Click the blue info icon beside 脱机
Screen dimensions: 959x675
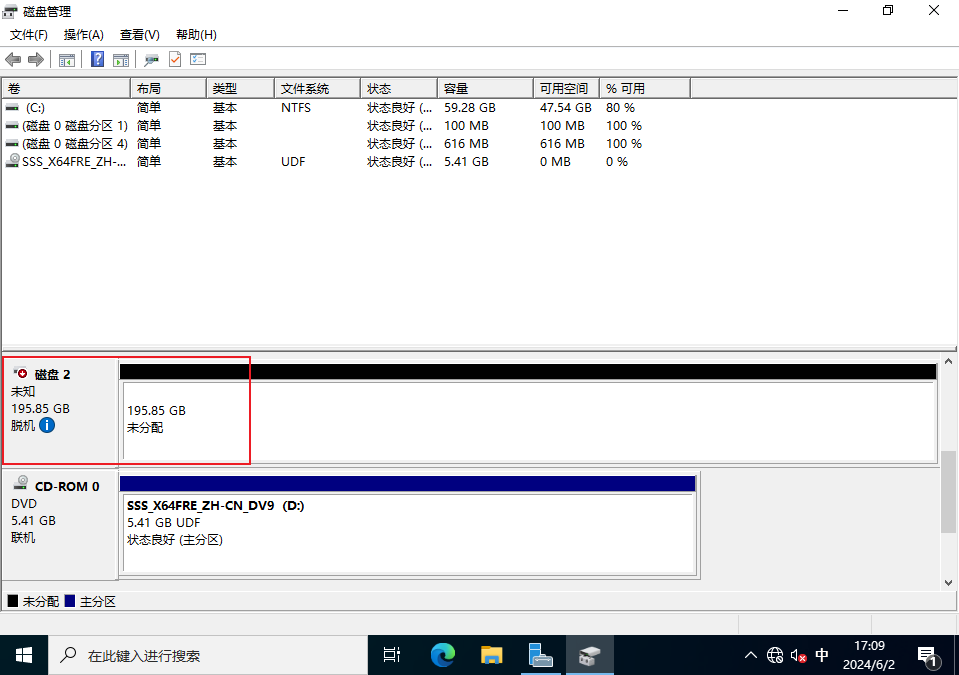click(x=47, y=425)
